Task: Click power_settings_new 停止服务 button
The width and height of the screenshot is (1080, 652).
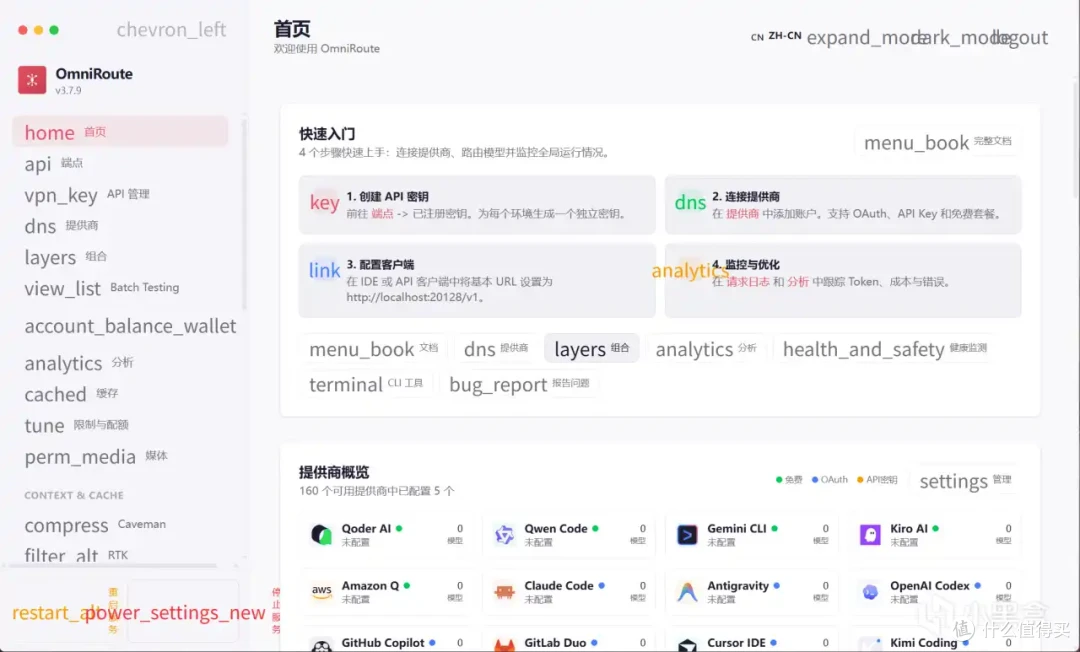Action: [183, 611]
